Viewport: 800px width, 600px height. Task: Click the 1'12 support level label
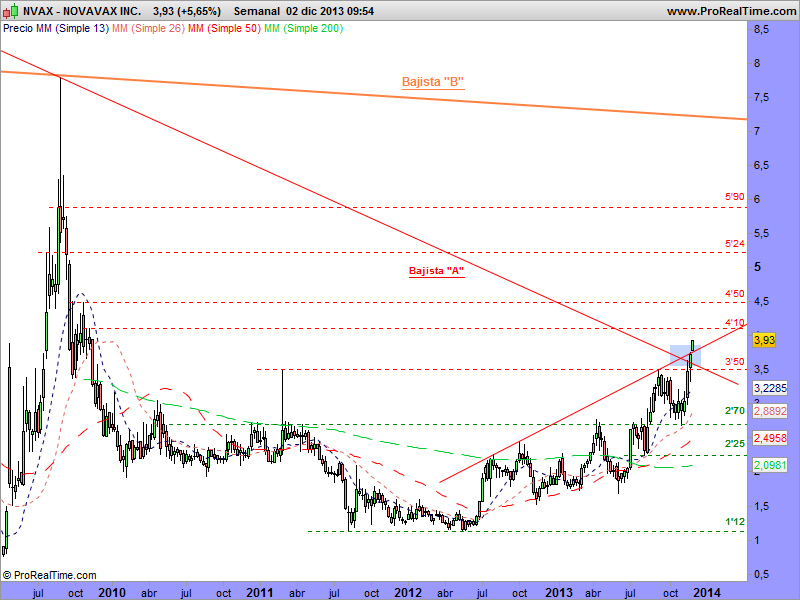tap(735, 522)
